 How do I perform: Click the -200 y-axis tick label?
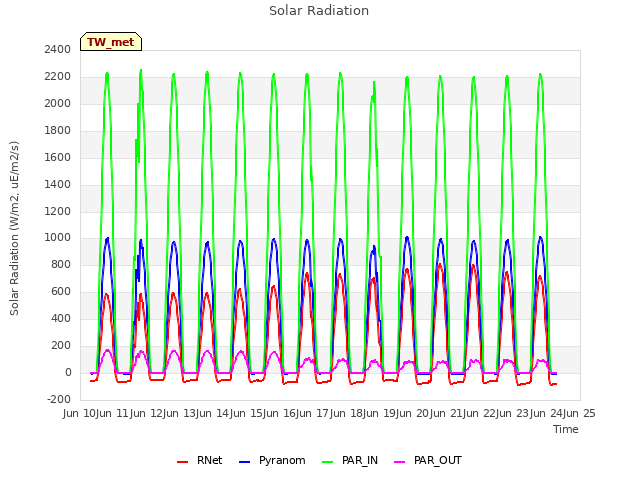click(59, 399)
